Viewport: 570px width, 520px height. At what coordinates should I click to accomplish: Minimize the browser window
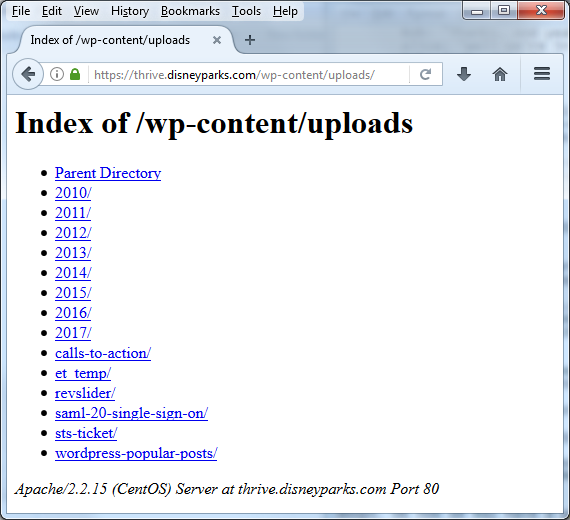pos(477,11)
